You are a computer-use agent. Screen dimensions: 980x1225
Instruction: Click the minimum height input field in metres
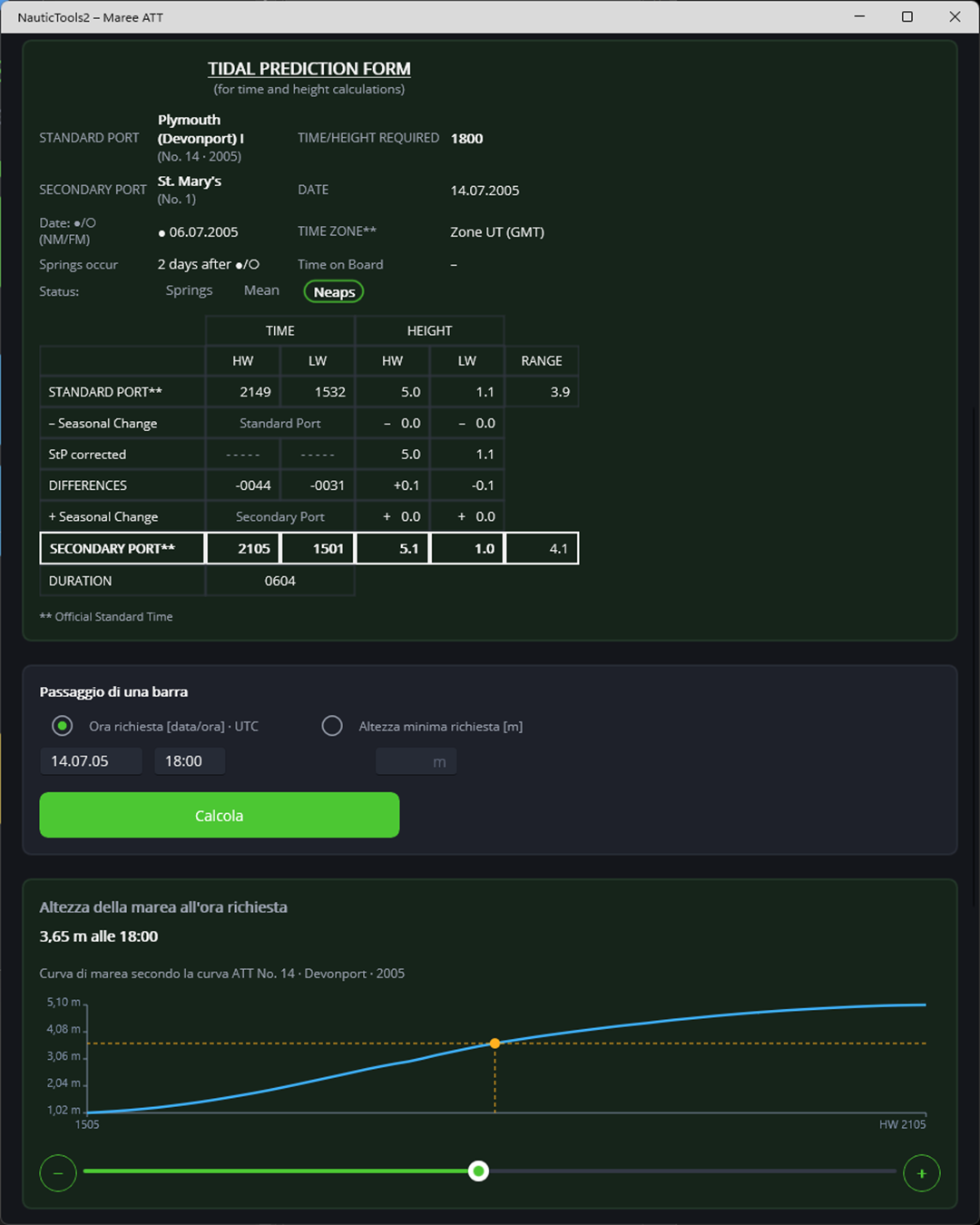pyautogui.click(x=416, y=761)
